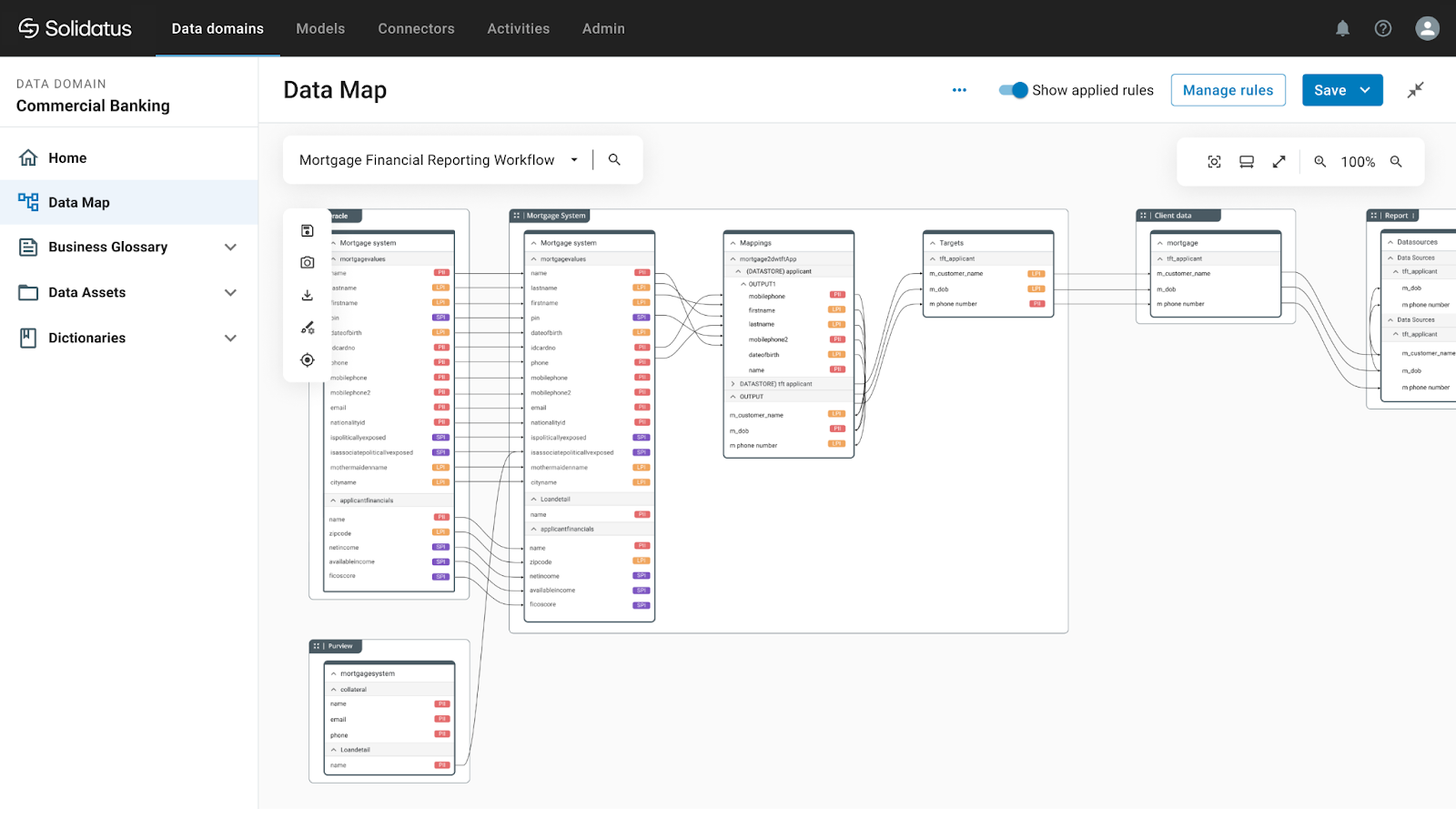Switch to the Connectors tab
The width and height of the screenshot is (1456, 819).
416,28
